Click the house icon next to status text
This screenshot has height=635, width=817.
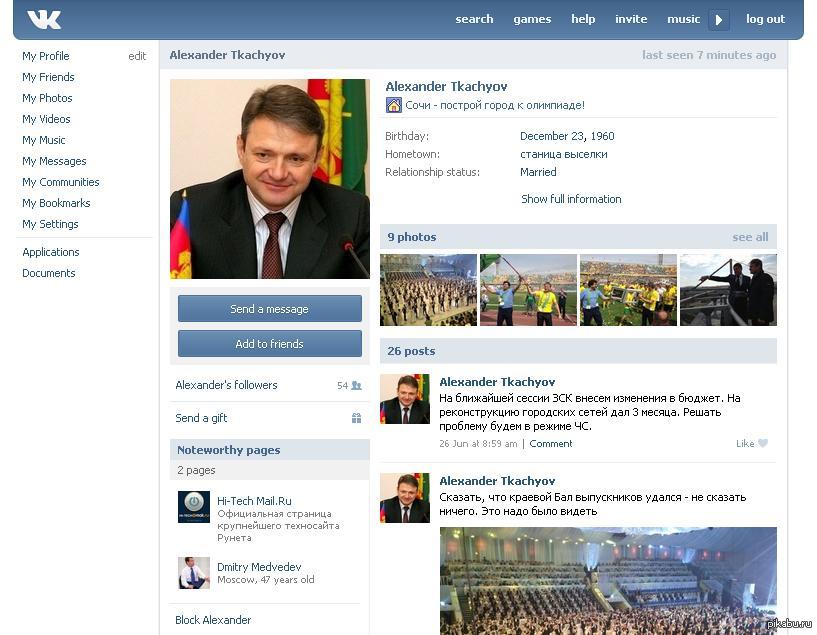[393, 105]
